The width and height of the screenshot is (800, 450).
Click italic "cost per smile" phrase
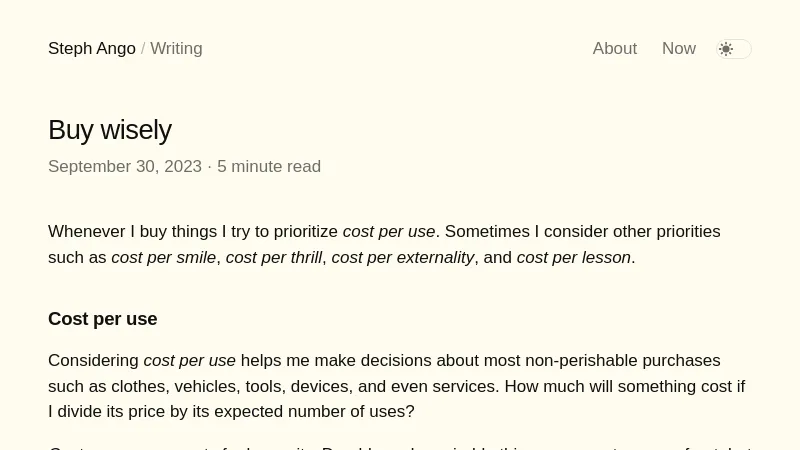click(163, 258)
